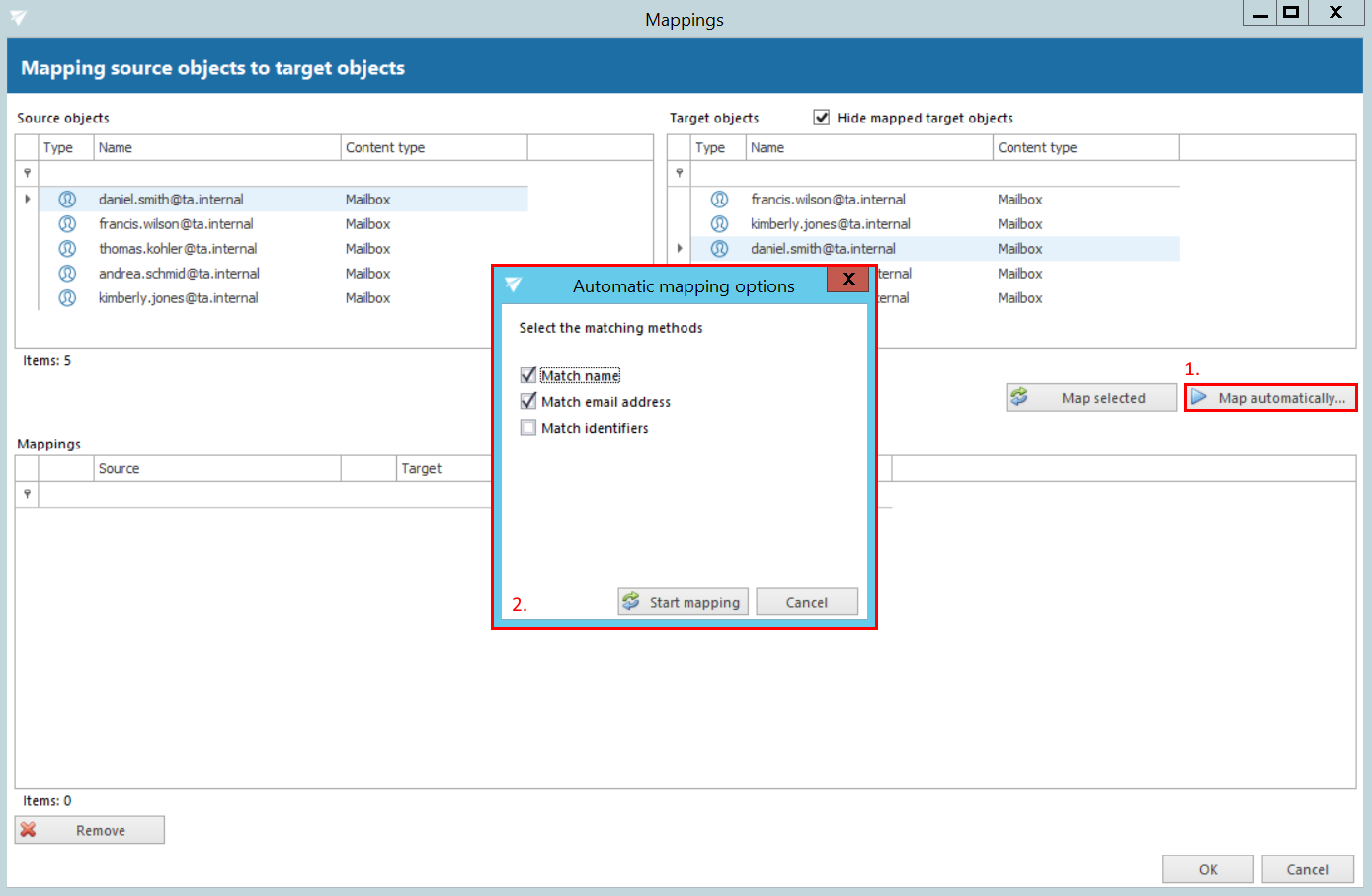
Task: Click mailbox icon for francis.wilson target row
Action: (x=719, y=200)
